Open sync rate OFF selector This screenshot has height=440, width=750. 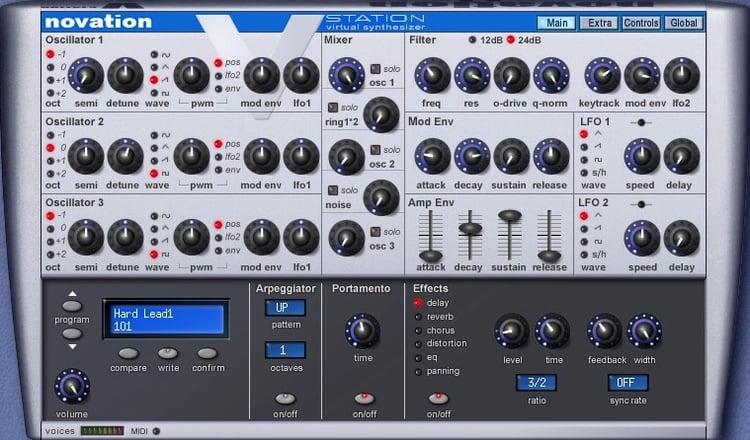click(628, 383)
